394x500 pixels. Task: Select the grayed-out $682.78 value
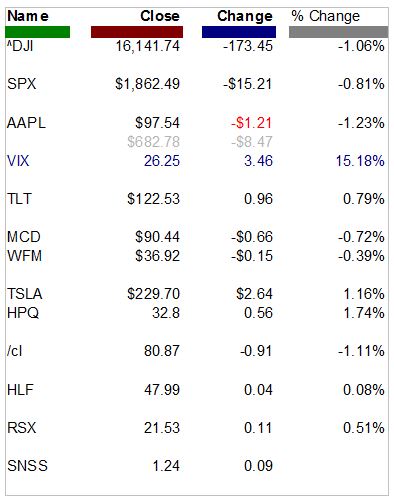point(153,142)
